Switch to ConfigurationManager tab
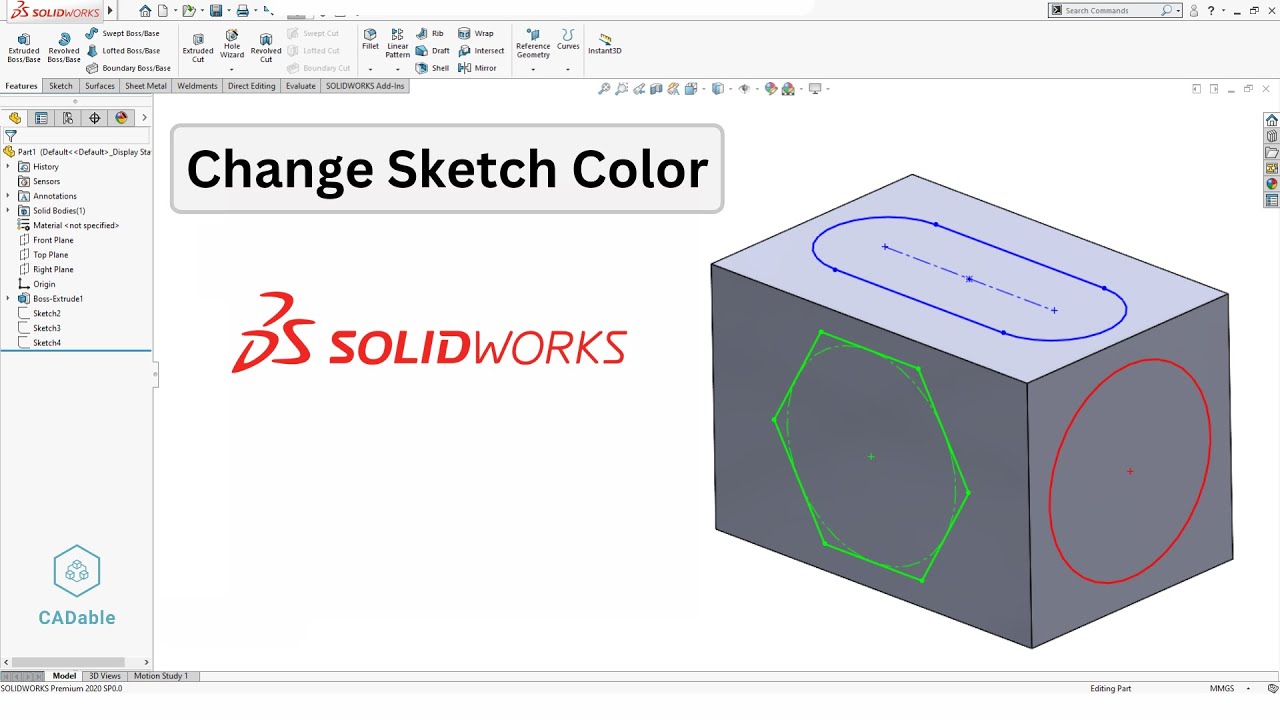The image size is (1280, 720). point(68,118)
